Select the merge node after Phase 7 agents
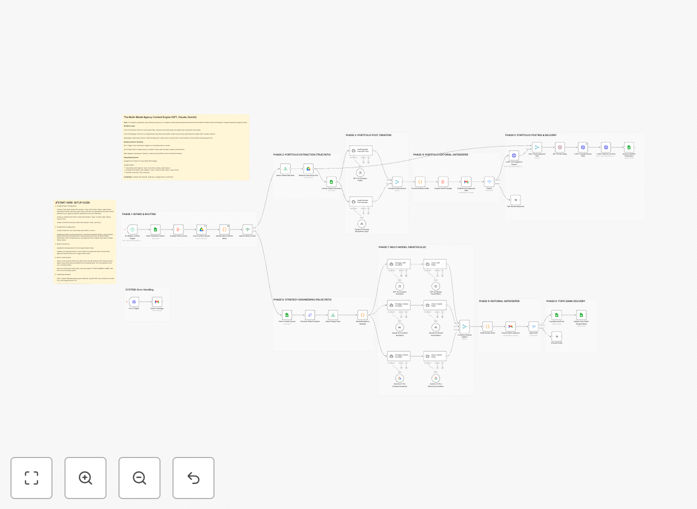The image size is (697, 509). (465, 326)
